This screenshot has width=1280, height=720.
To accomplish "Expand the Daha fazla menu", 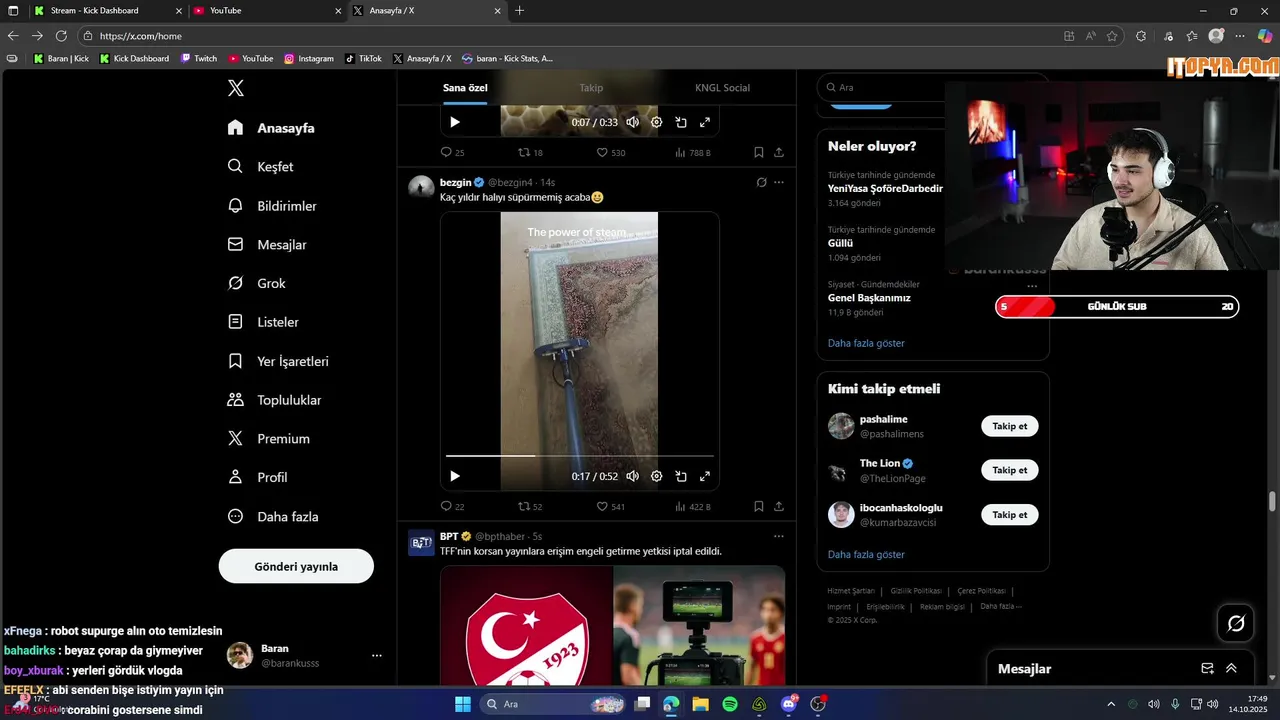I will (273, 517).
